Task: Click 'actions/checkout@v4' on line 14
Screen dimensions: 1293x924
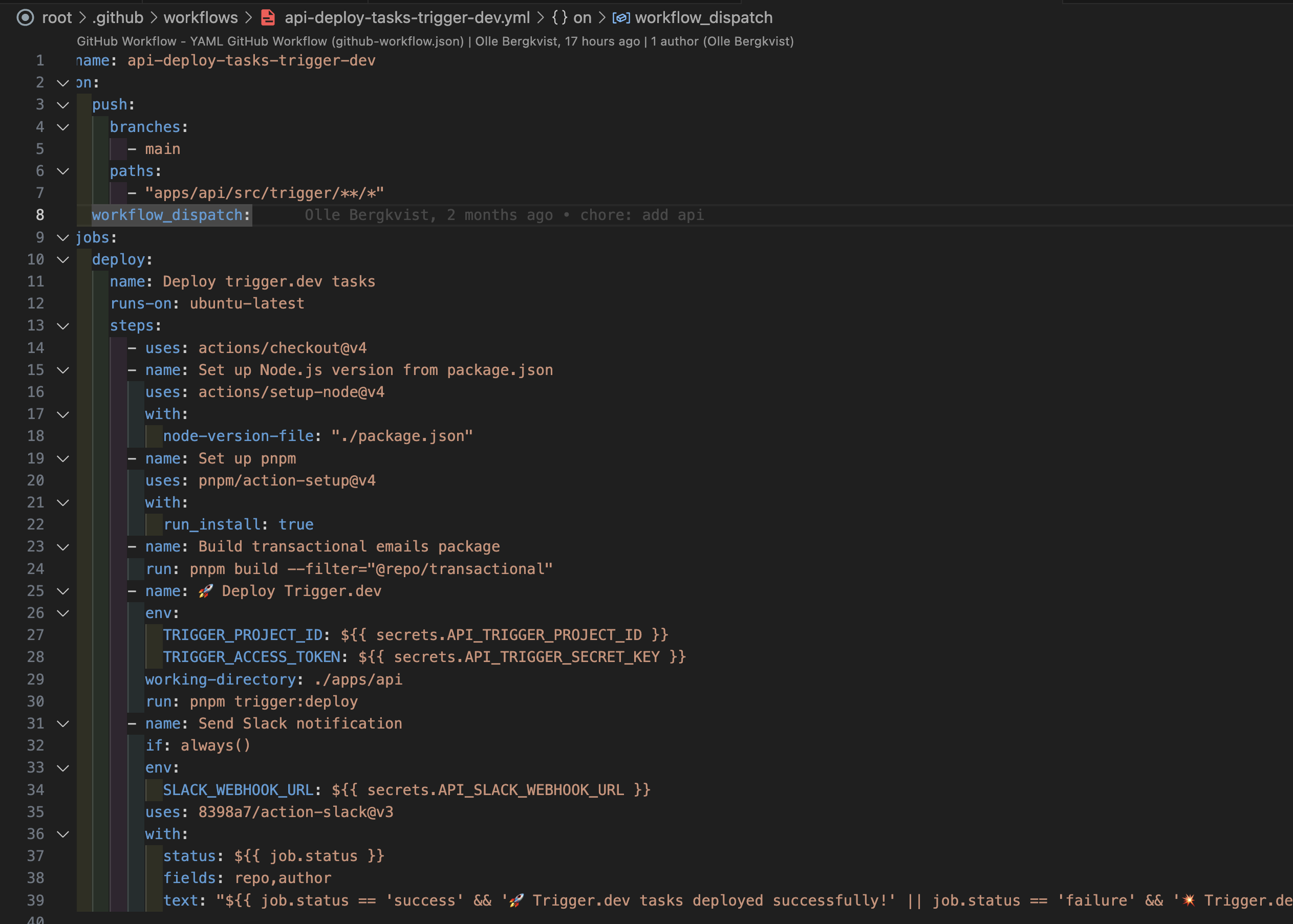Action: tap(282, 348)
